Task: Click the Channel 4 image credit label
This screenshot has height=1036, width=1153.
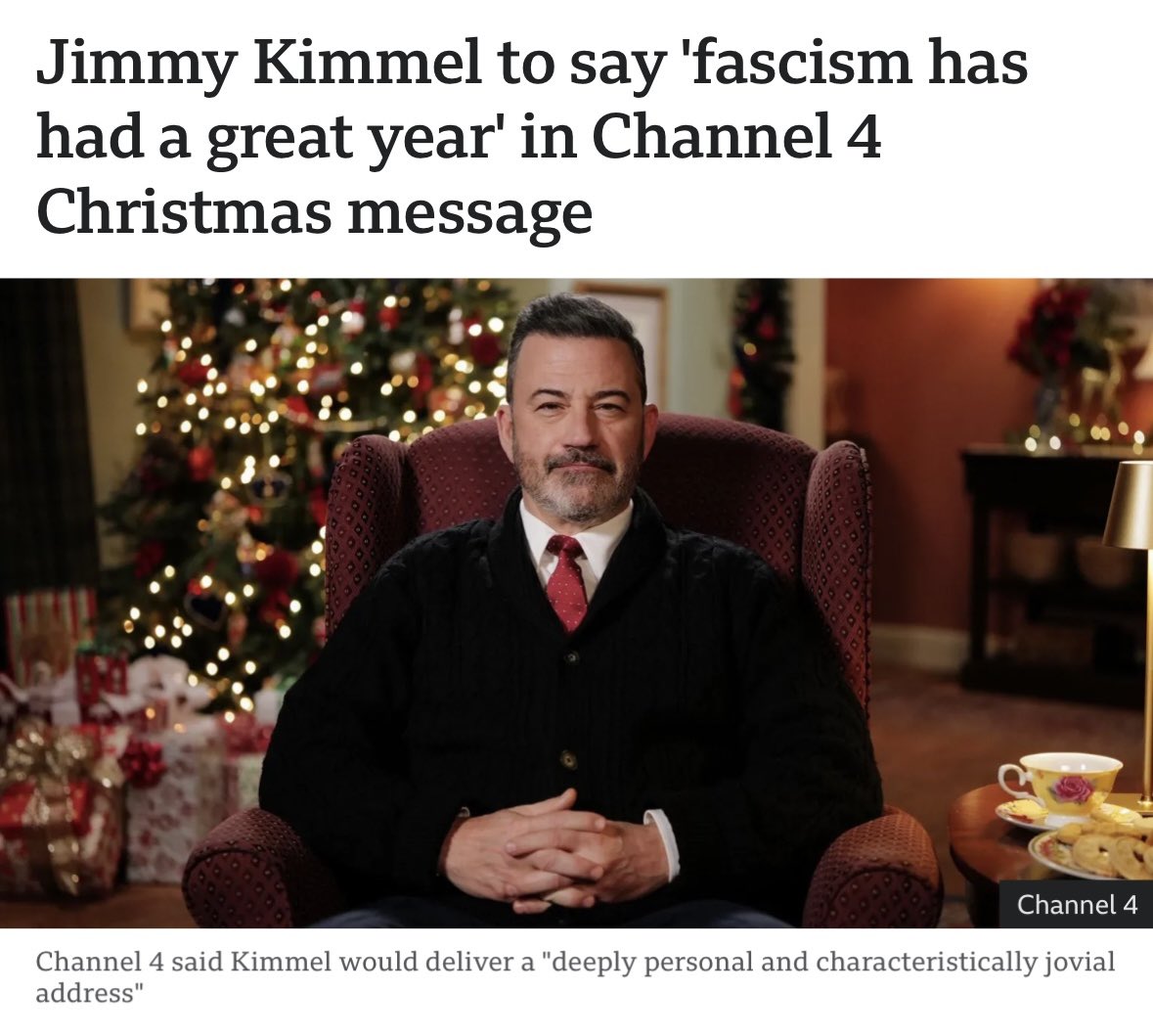Action: click(x=1077, y=904)
